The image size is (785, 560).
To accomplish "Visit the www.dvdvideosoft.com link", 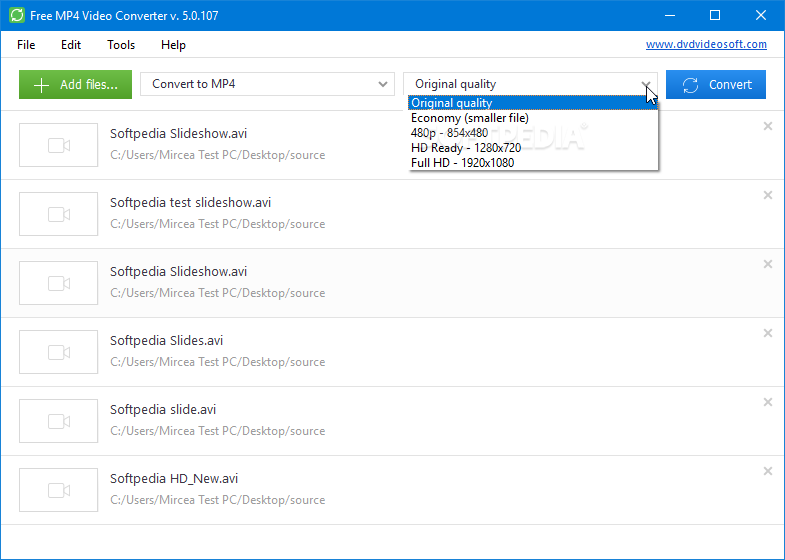I will point(706,44).
